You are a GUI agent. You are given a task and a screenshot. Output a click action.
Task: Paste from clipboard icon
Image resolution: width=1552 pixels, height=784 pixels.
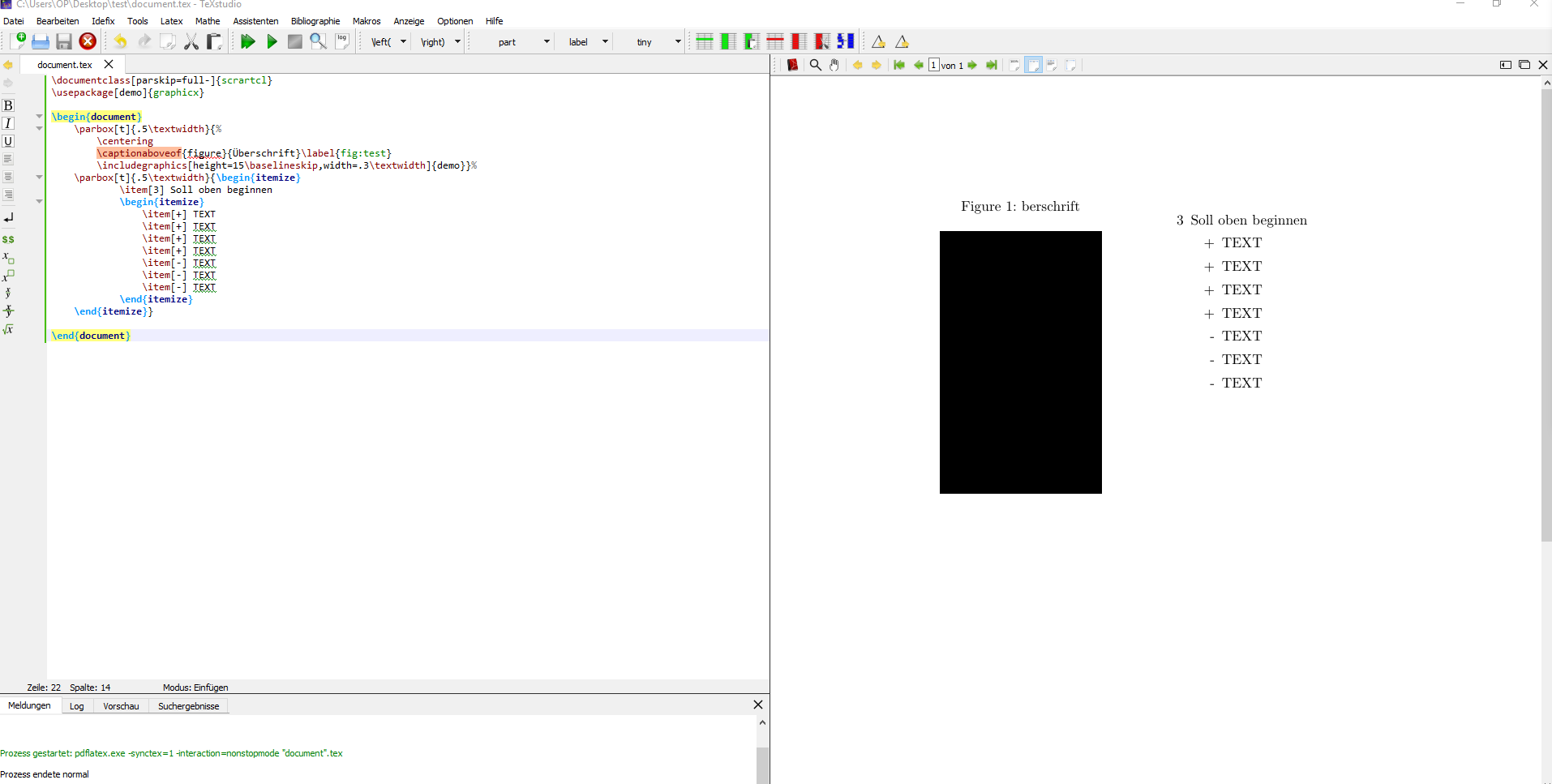214,41
